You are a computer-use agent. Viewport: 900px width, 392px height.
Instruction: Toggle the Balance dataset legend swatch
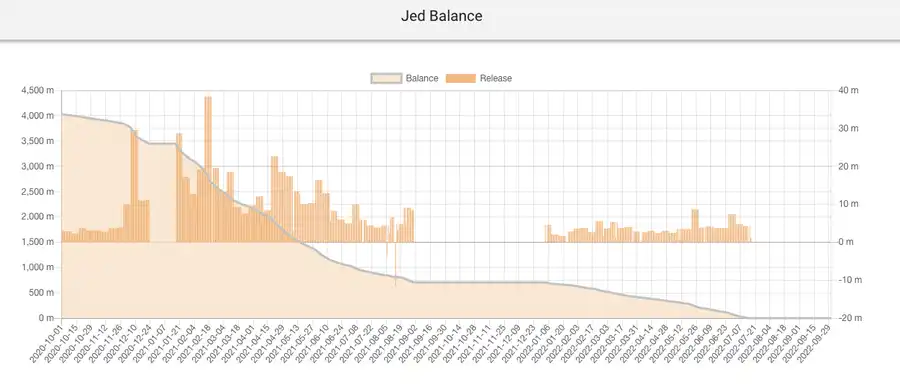click(386, 79)
